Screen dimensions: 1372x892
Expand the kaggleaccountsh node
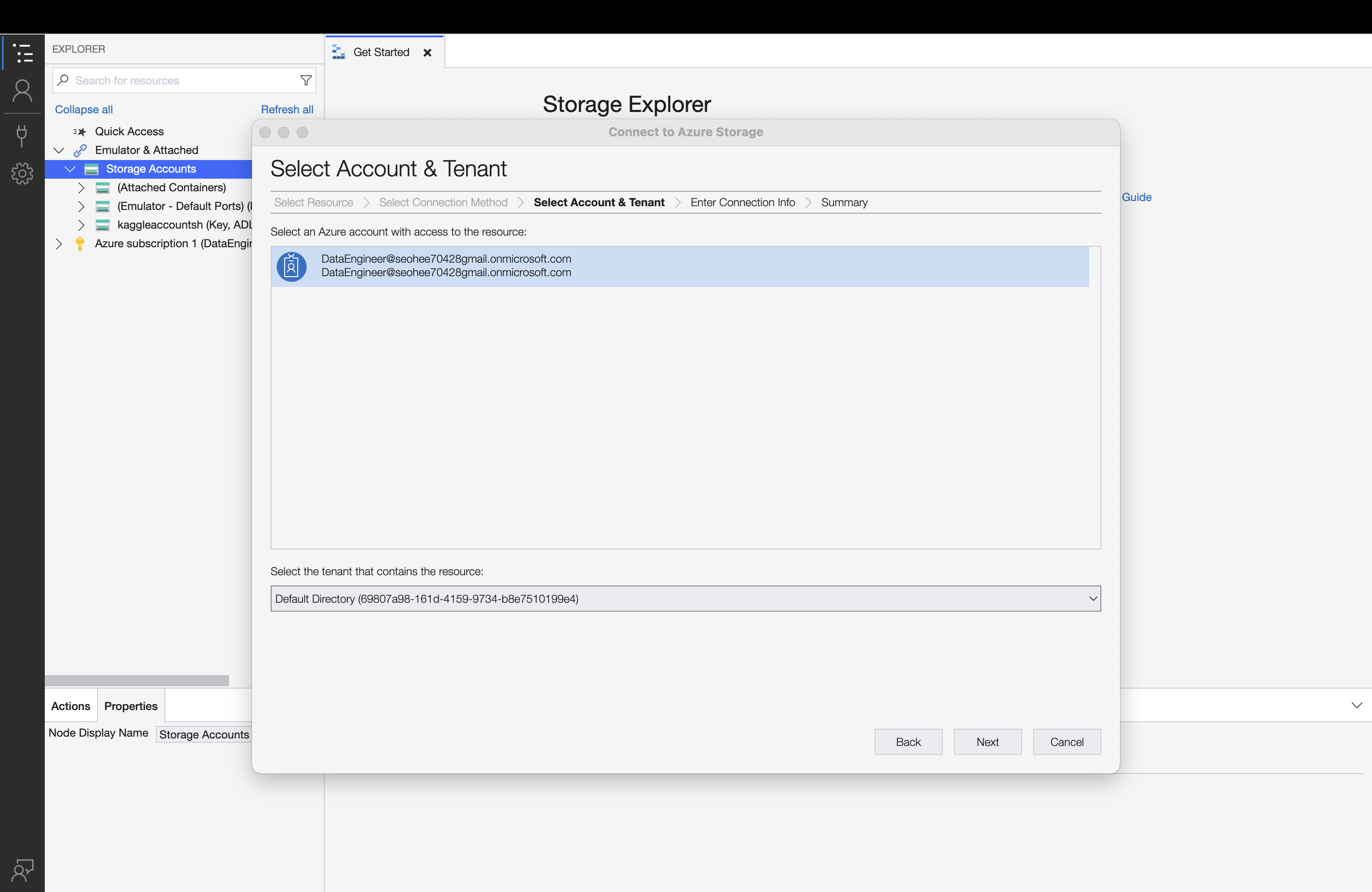click(x=81, y=225)
